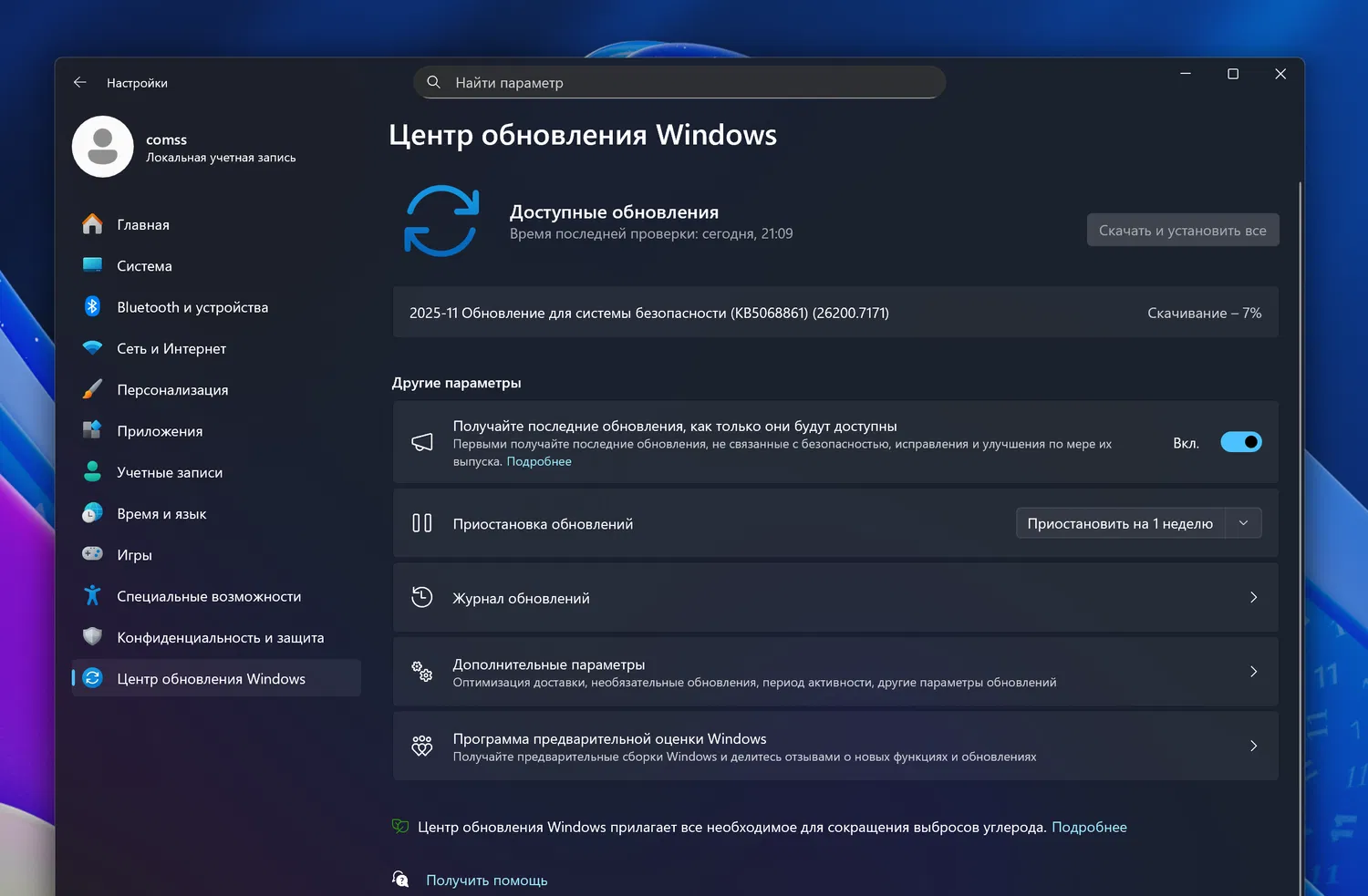Select Центр обновления Windows in sidebar

(216, 678)
